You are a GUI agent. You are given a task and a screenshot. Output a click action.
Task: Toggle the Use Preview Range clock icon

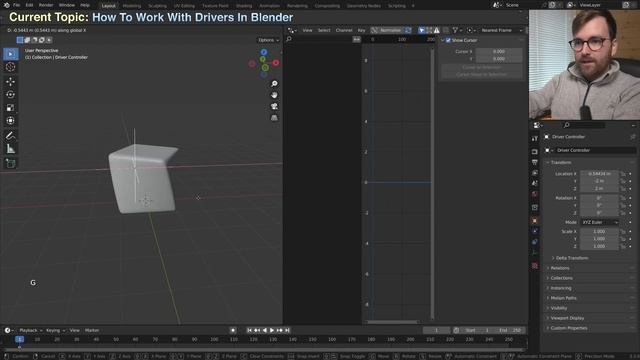coord(456,330)
